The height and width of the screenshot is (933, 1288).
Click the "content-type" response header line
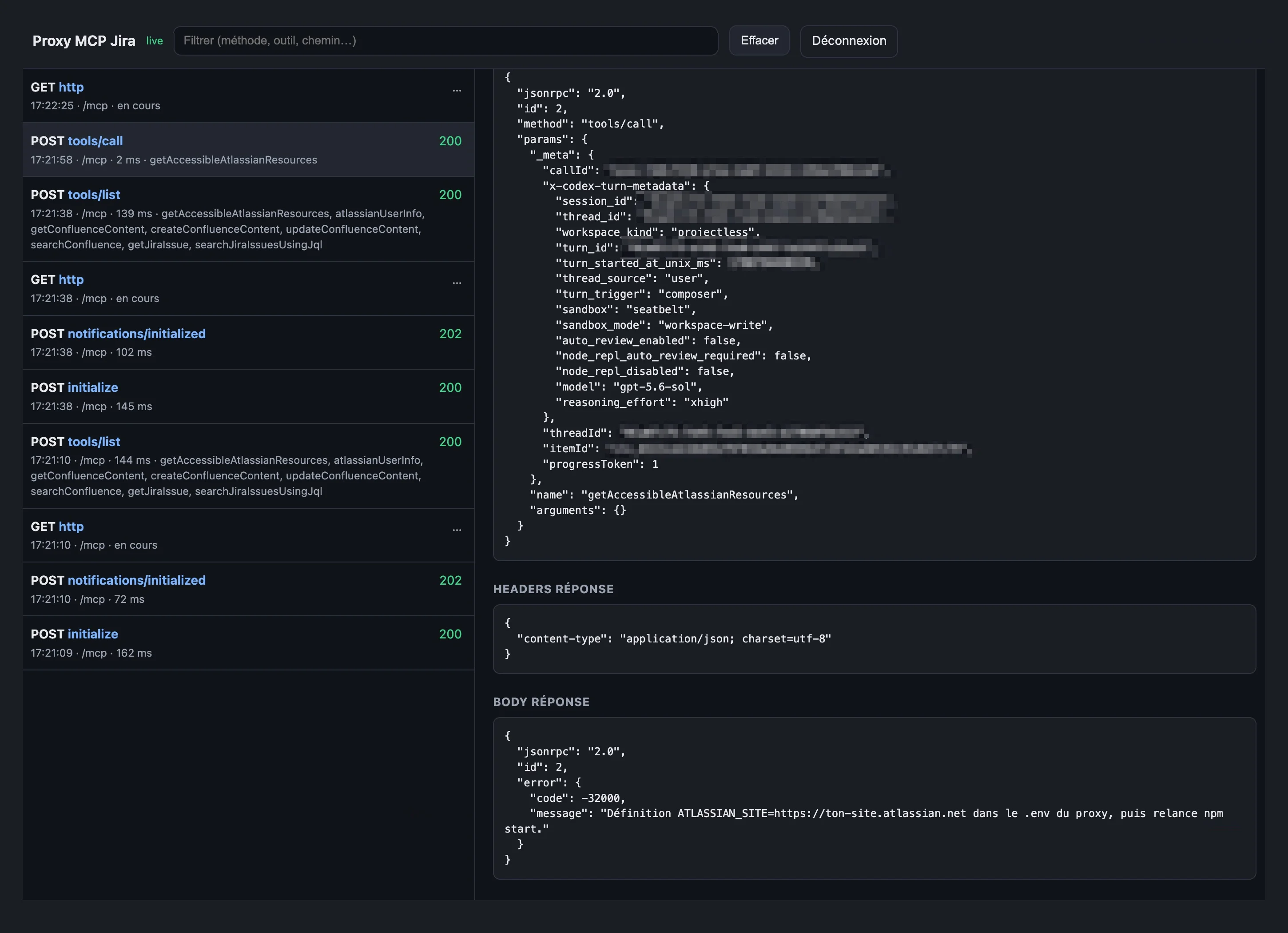[x=673, y=639]
